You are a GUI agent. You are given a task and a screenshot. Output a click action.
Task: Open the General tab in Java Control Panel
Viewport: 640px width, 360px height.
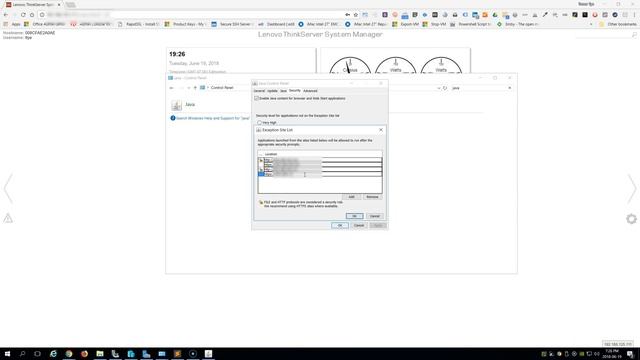(259, 91)
